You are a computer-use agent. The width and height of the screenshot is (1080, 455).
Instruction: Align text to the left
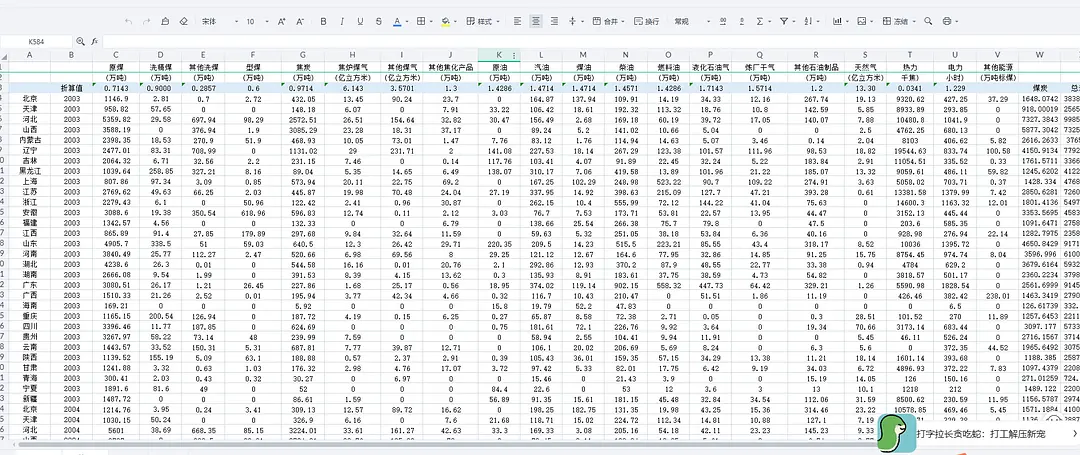pyautogui.click(x=517, y=21)
